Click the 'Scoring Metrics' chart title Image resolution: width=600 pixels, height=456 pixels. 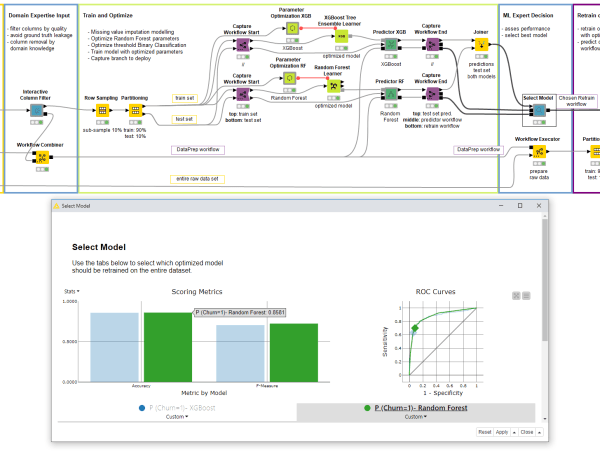point(197,292)
